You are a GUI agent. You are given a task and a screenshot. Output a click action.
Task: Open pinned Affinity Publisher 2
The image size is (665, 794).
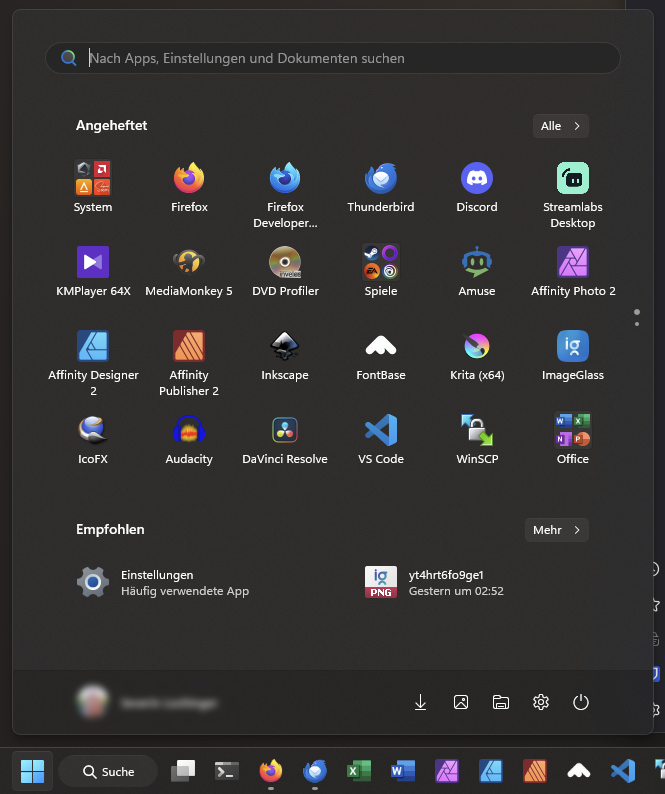(x=189, y=363)
